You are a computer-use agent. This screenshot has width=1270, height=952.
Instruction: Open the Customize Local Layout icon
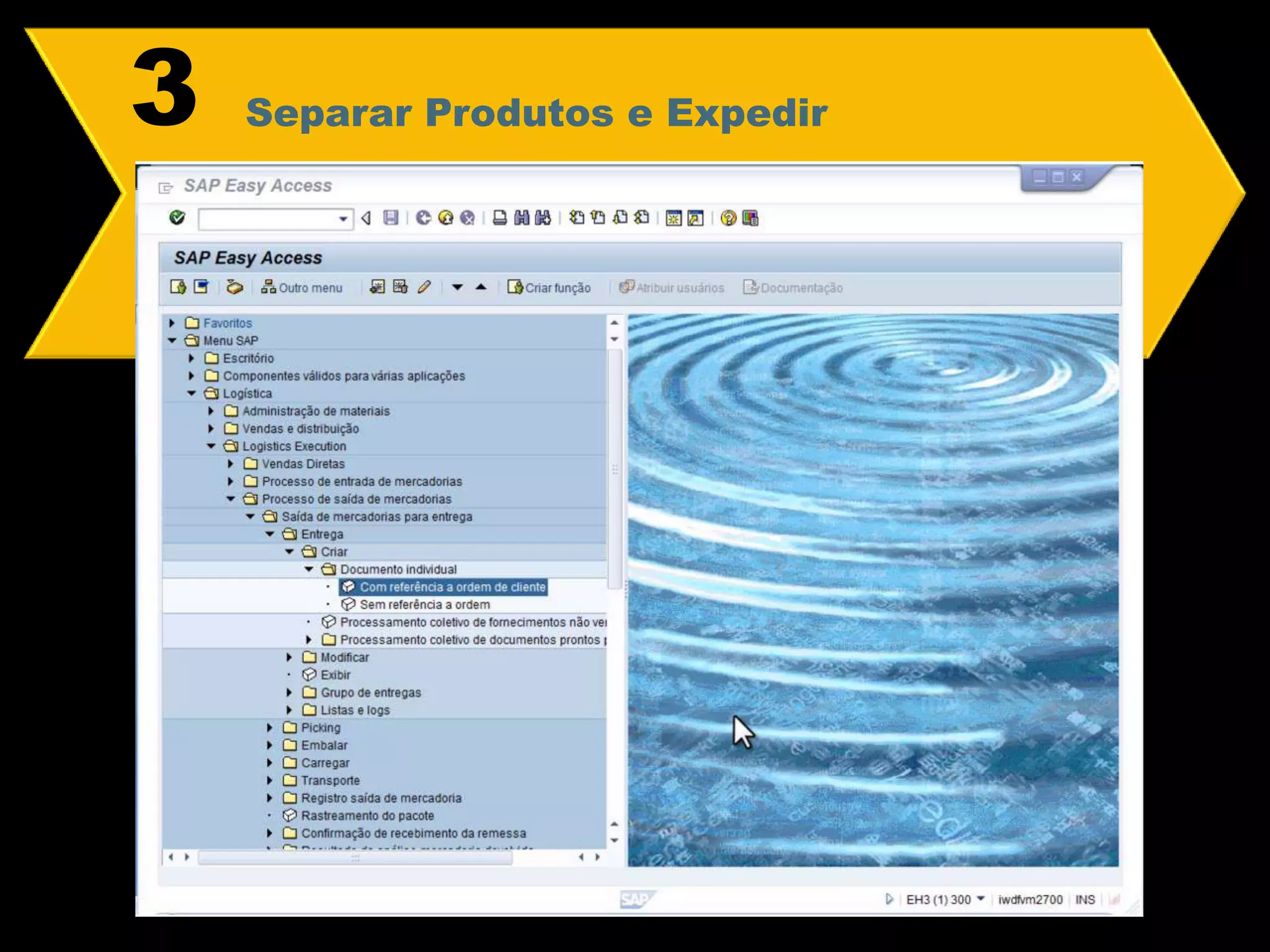click(x=750, y=218)
